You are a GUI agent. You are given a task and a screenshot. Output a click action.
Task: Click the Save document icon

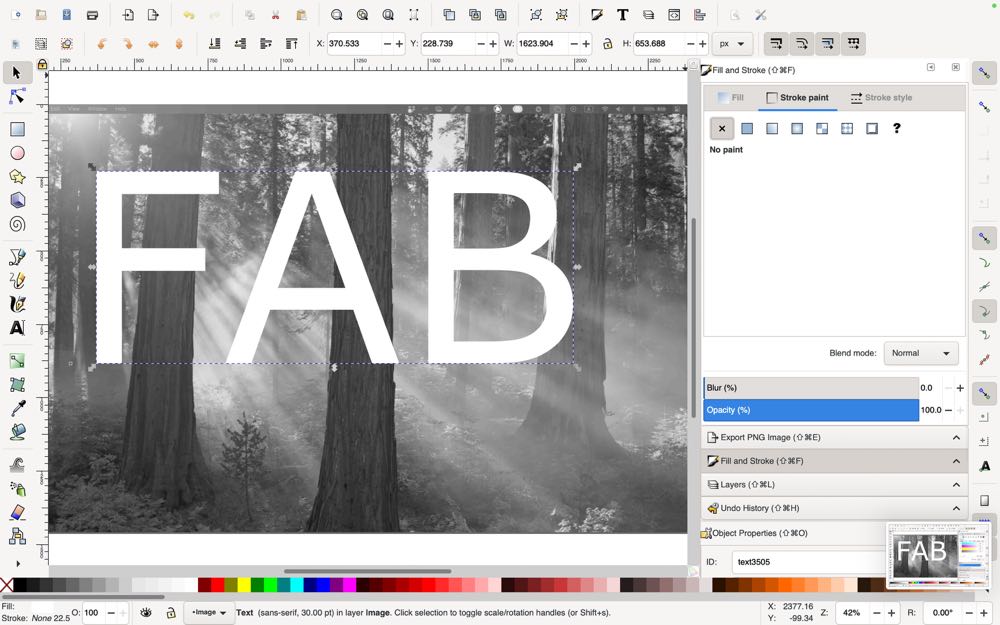pyautogui.click(x=66, y=15)
